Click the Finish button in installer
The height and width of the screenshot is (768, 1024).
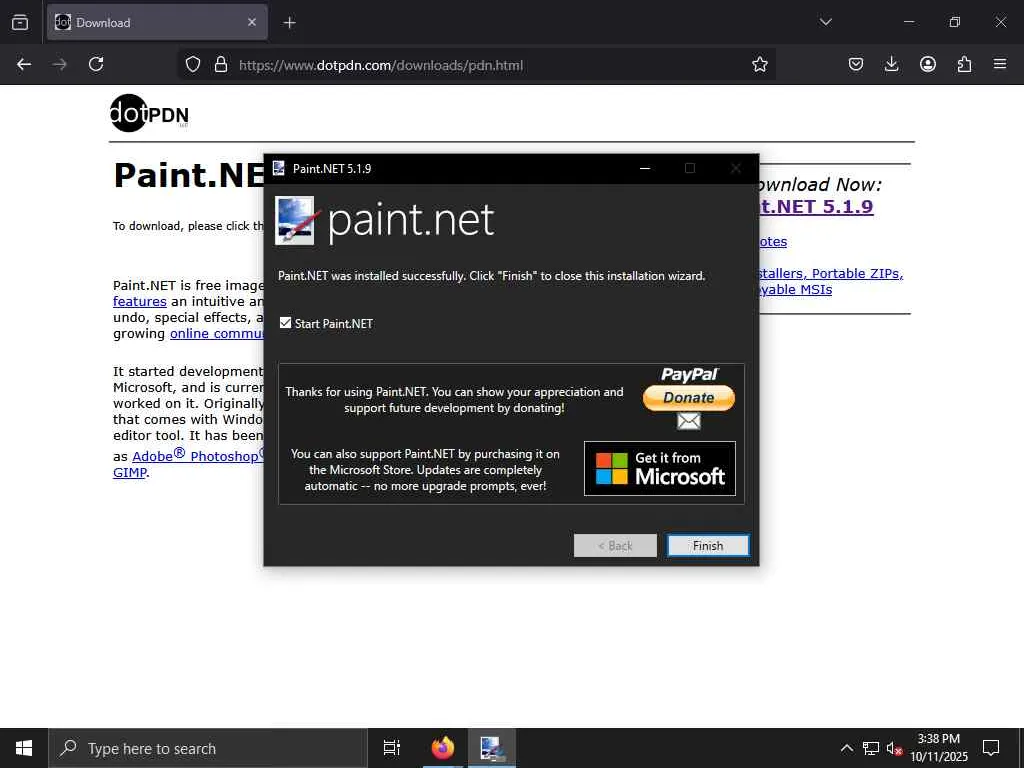tap(708, 545)
